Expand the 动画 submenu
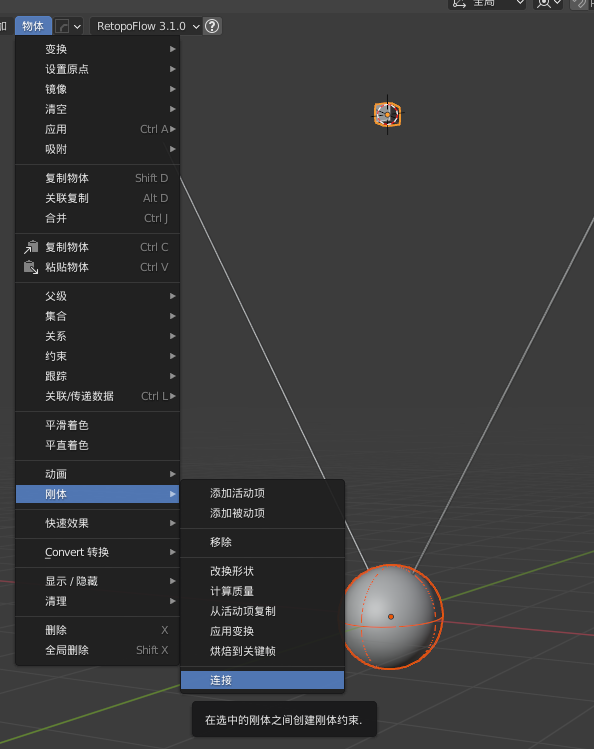594x749 pixels. click(x=97, y=474)
